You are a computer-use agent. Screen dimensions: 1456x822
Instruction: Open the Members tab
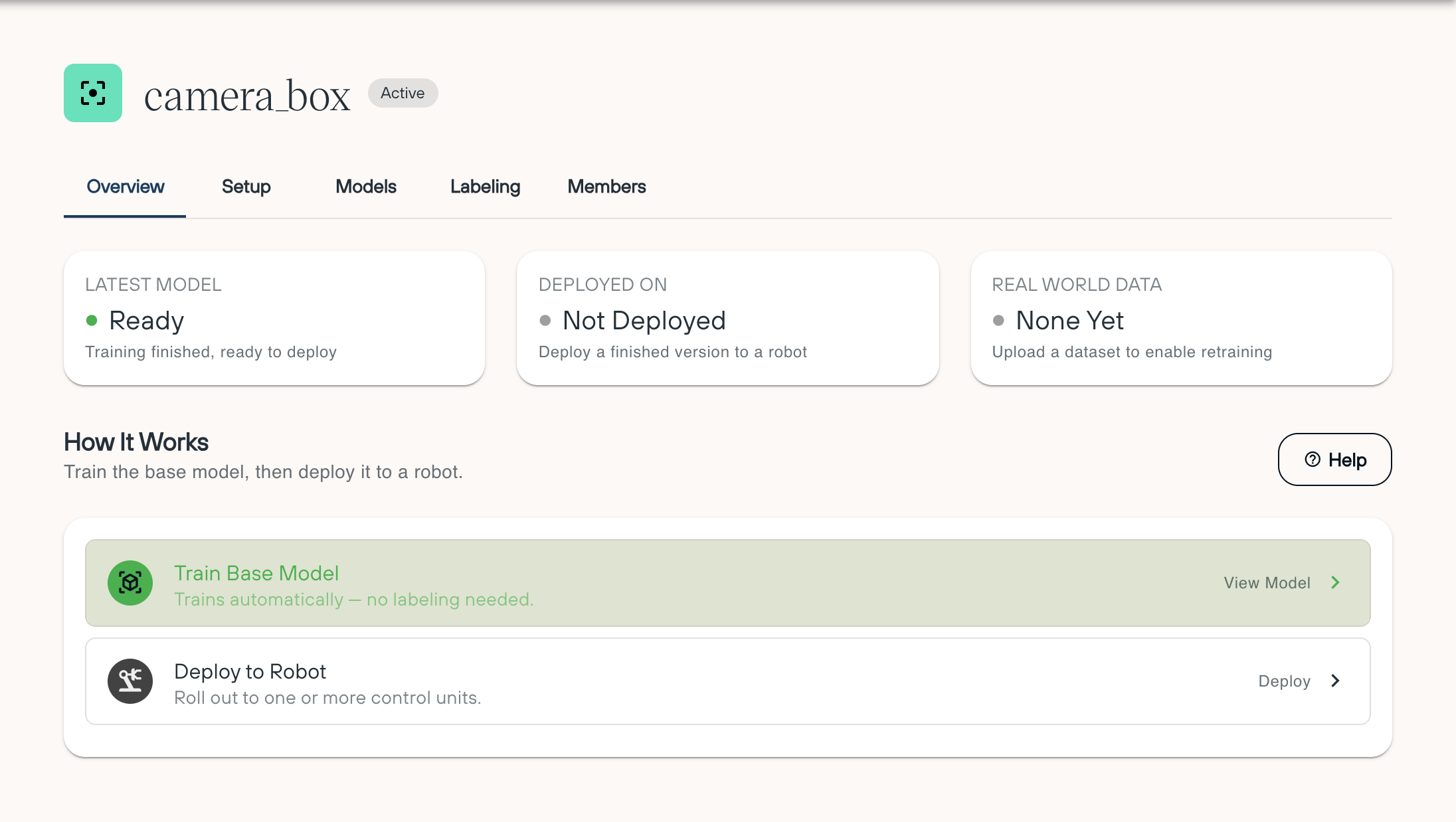[x=606, y=187]
